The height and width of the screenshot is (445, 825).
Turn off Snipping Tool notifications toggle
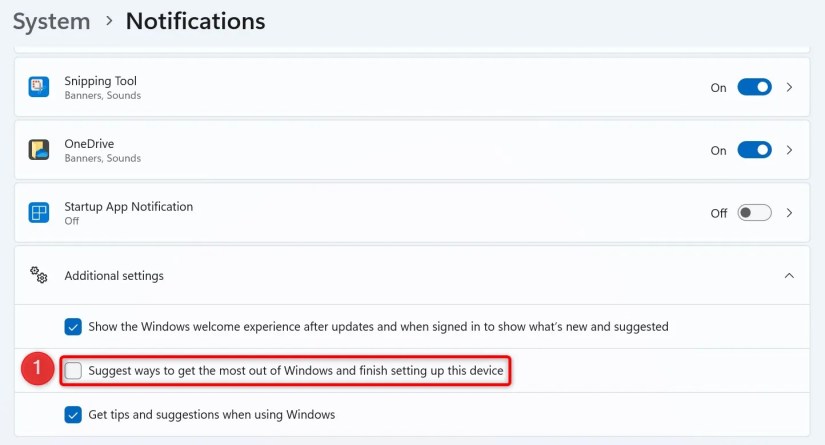(x=754, y=87)
